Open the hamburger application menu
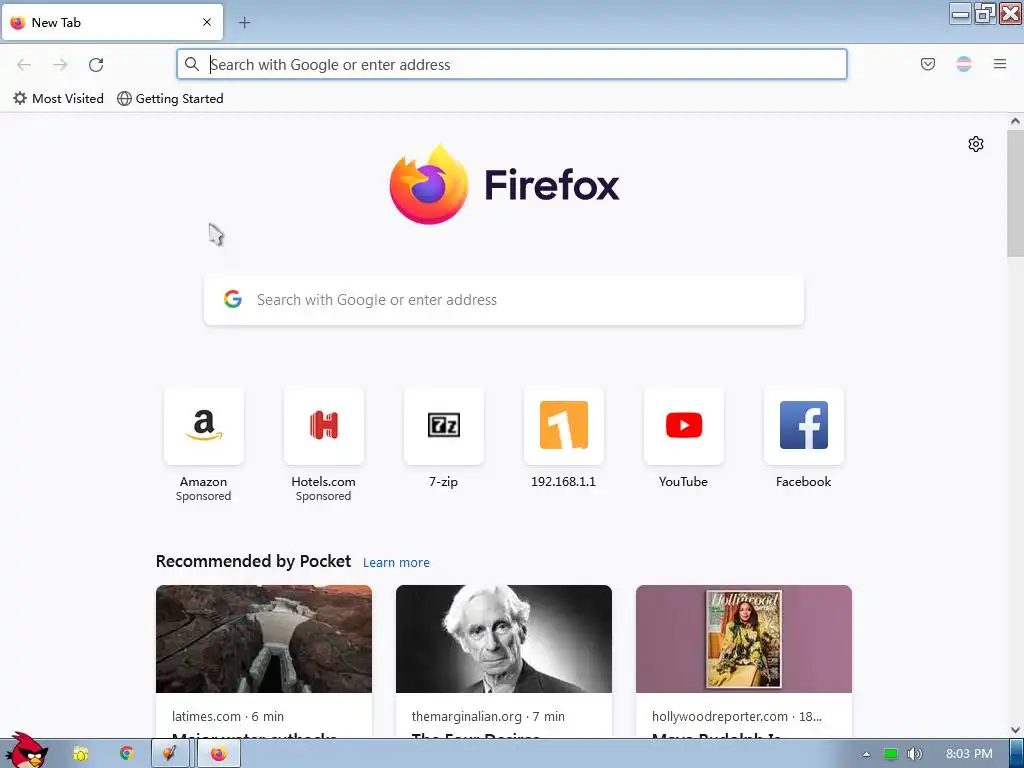 pyautogui.click(x=1000, y=64)
